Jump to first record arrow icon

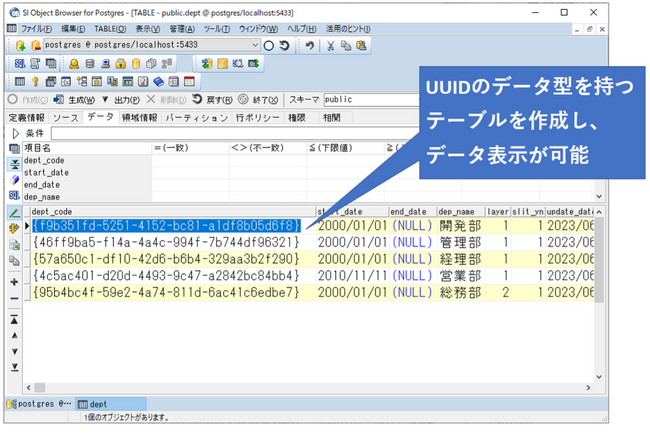[15, 319]
